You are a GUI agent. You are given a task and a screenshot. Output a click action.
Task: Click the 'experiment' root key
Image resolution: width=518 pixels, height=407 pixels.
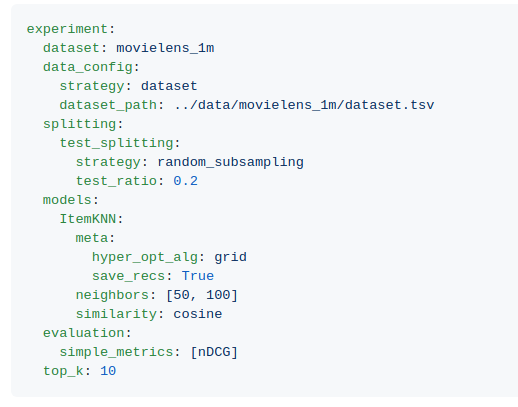(x=67, y=29)
